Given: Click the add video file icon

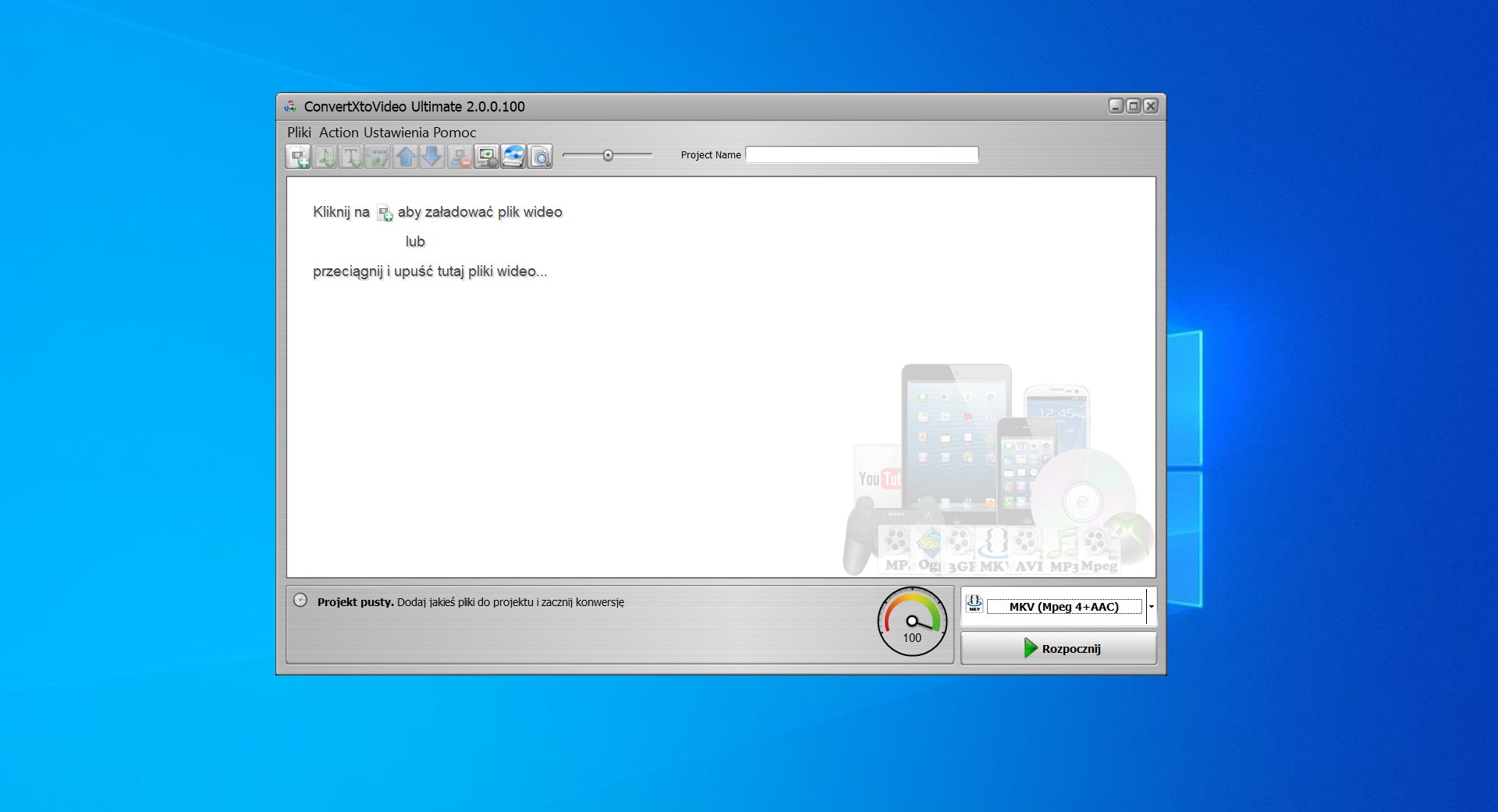Looking at the screenshot, I should click(x=298, y=156).
